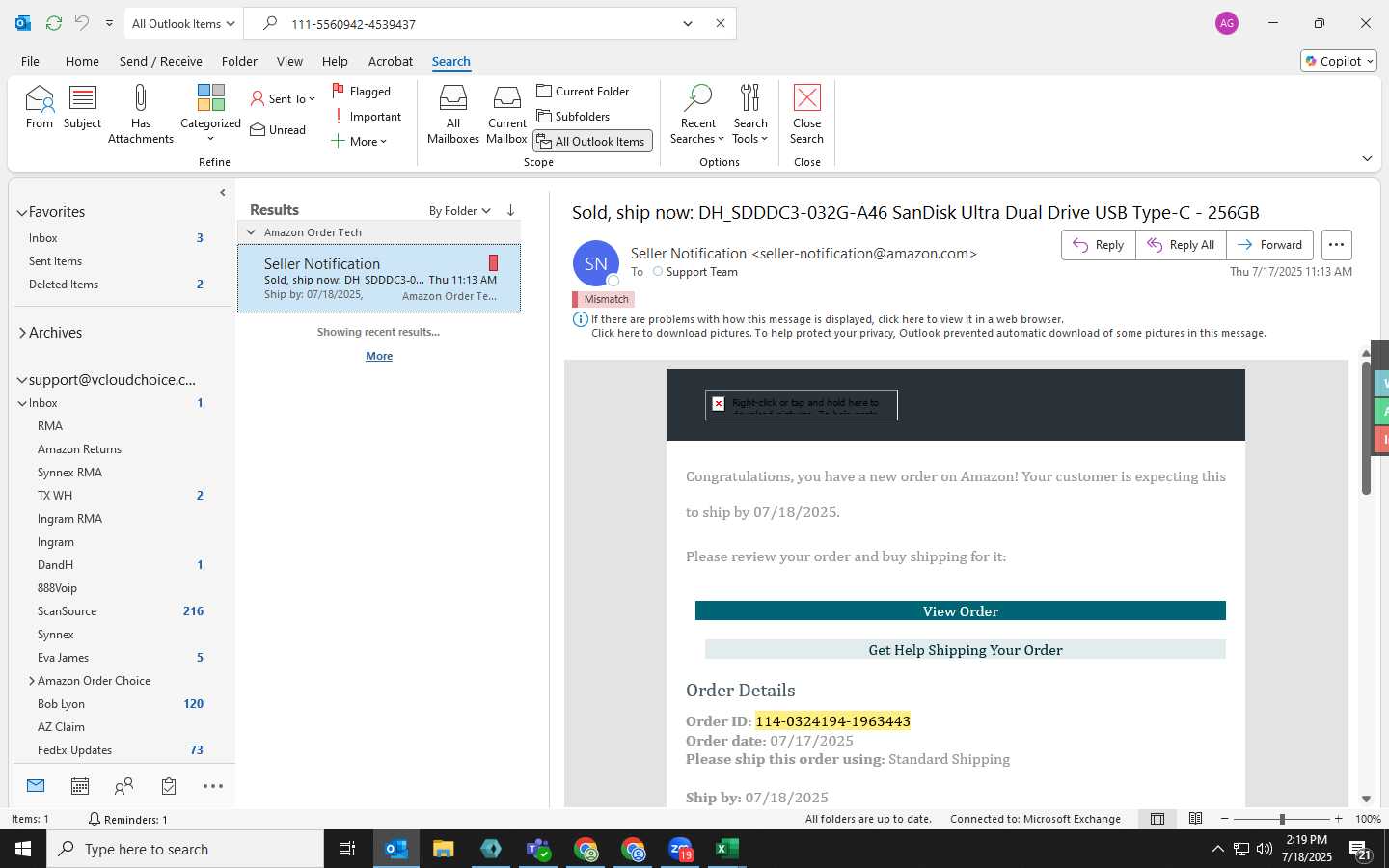The image size is (1389, 868).
Task: Filter search by Subject
Action: (82, 107)
